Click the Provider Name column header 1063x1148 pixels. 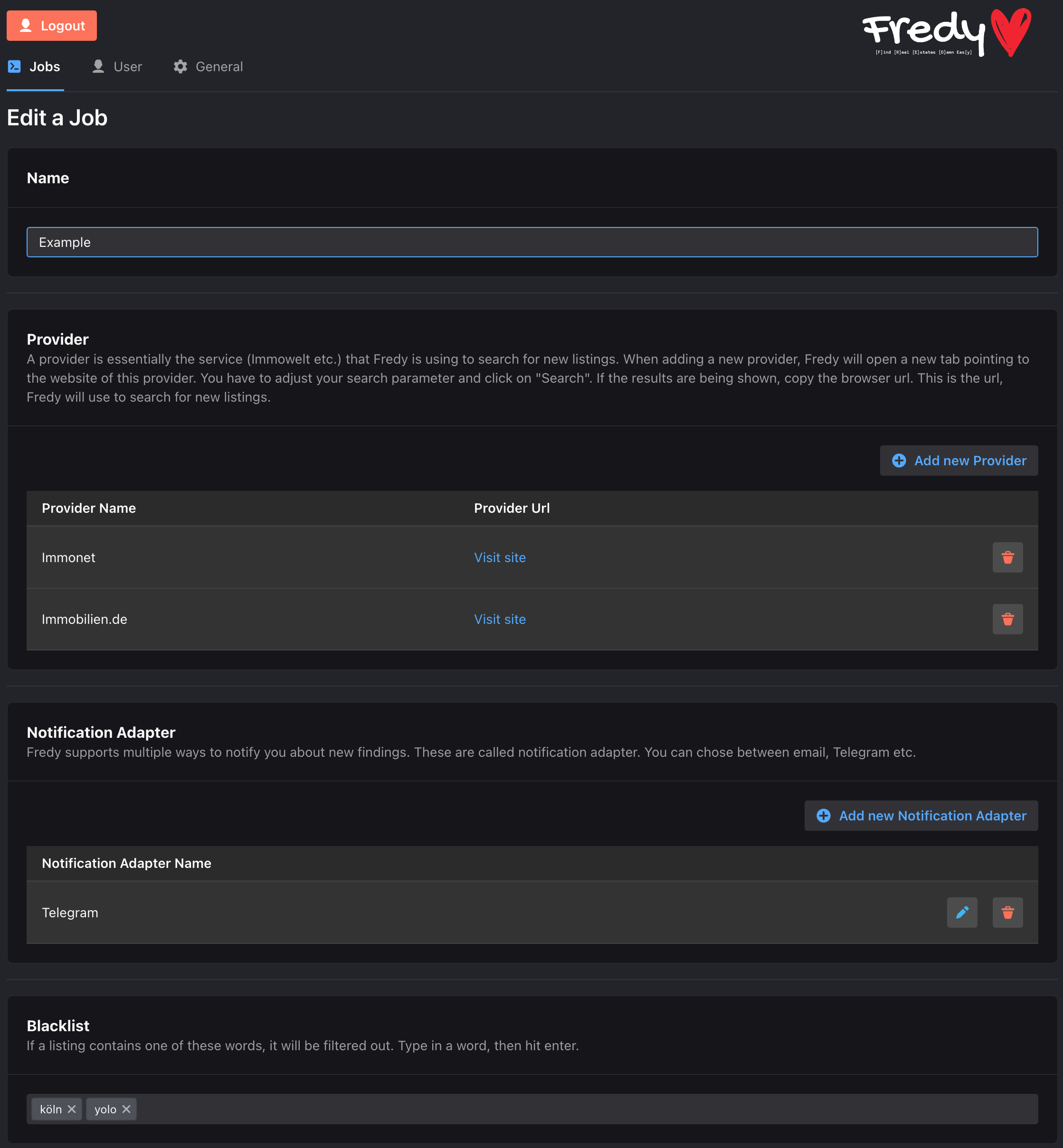click(88, 508)
